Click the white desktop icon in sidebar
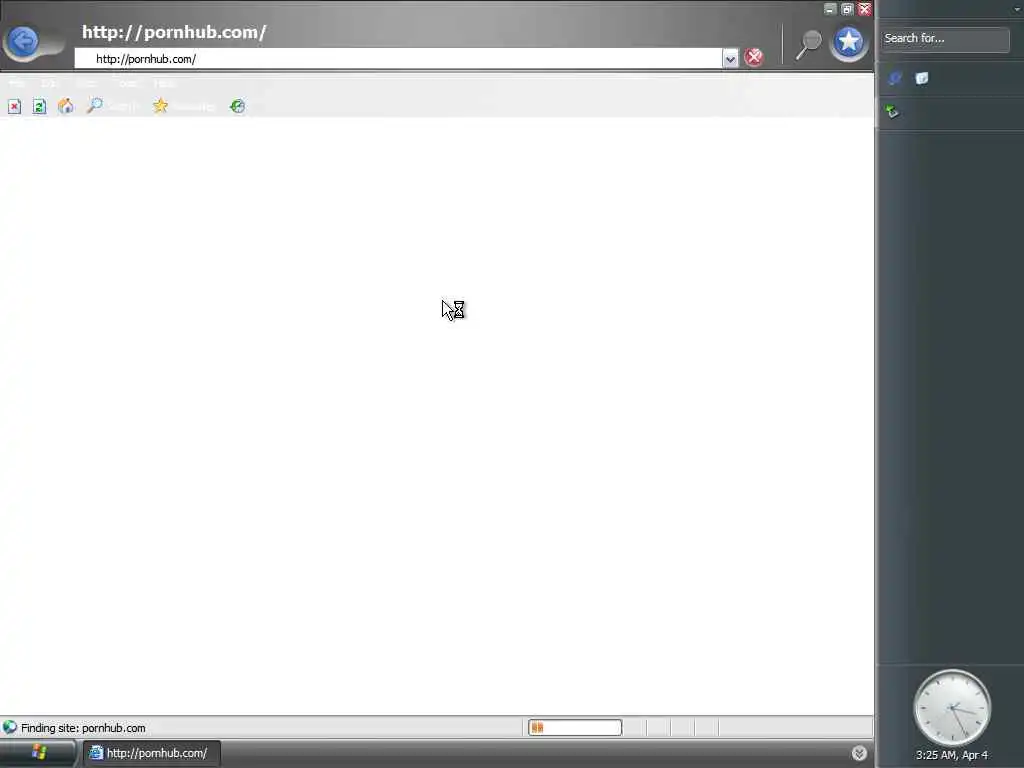The width and height of the screenshot is (1024, 768). (x=921, y=78)
